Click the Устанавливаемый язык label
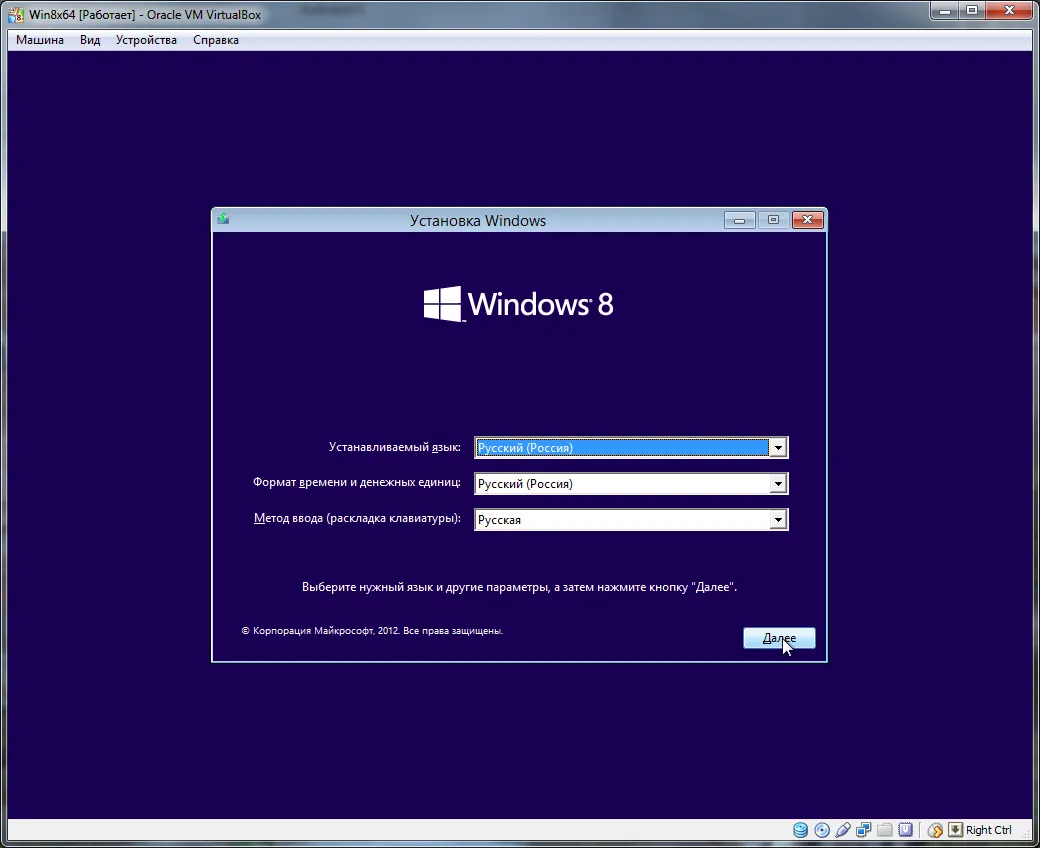Viewport: 1040px width, 848px height. click(395, 448)
